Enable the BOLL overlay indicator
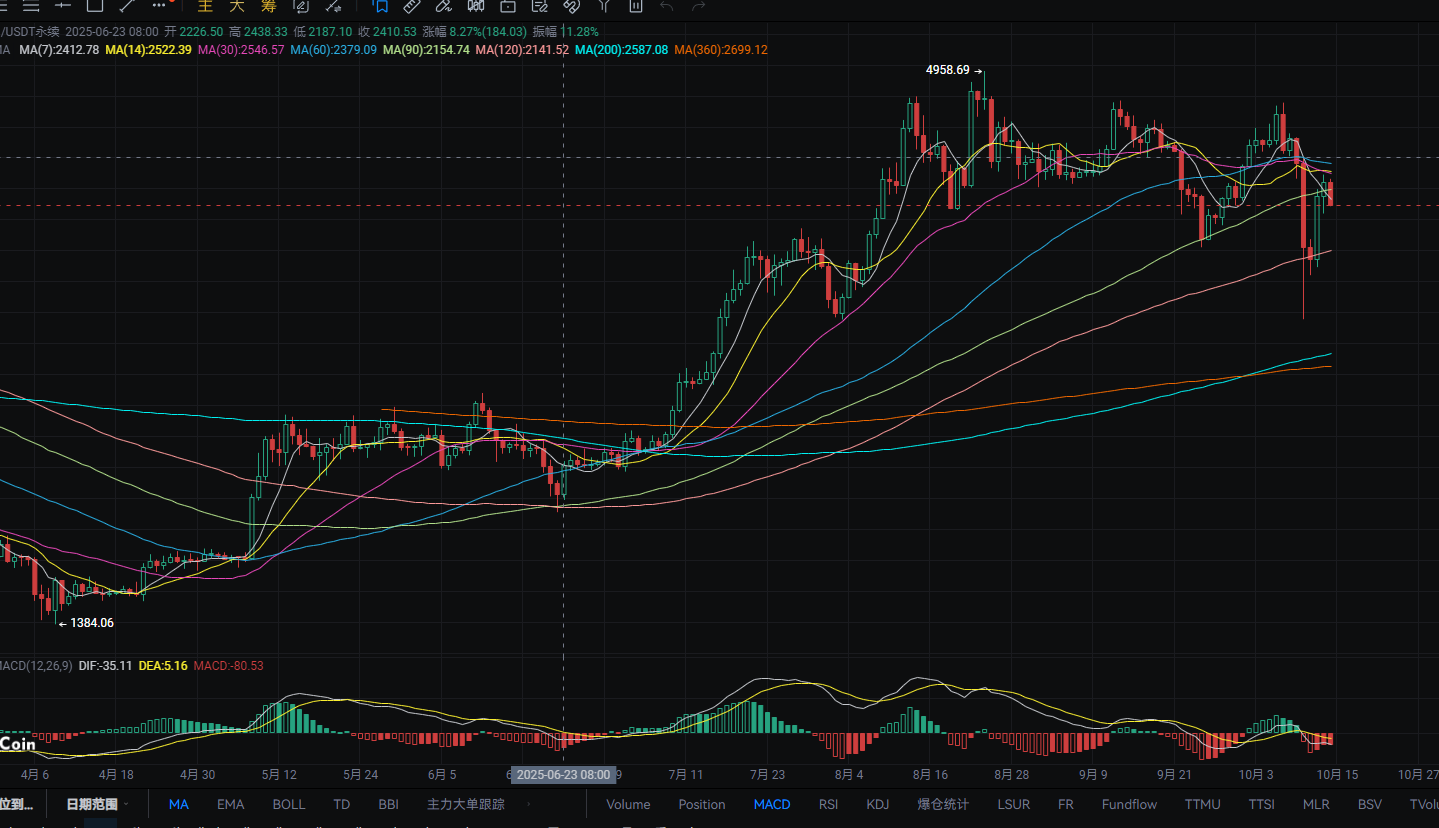This screenshot has height=828, width=1439. (289, 804)
